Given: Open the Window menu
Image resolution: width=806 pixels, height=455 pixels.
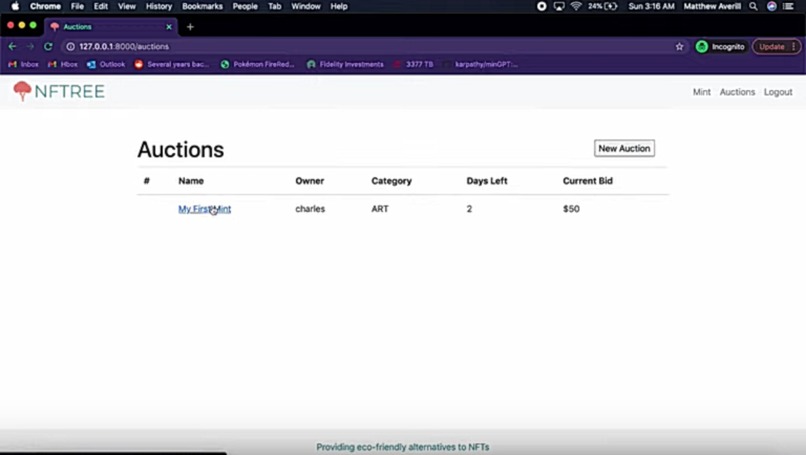Looking at the screenshot, I should (x=306, y=6).
